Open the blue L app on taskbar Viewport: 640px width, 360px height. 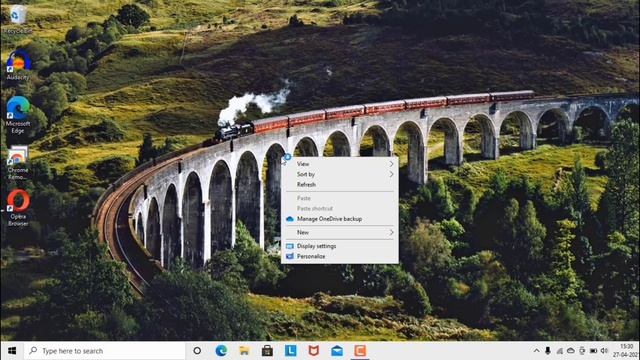pyautogui.click(x=291, y=351)
